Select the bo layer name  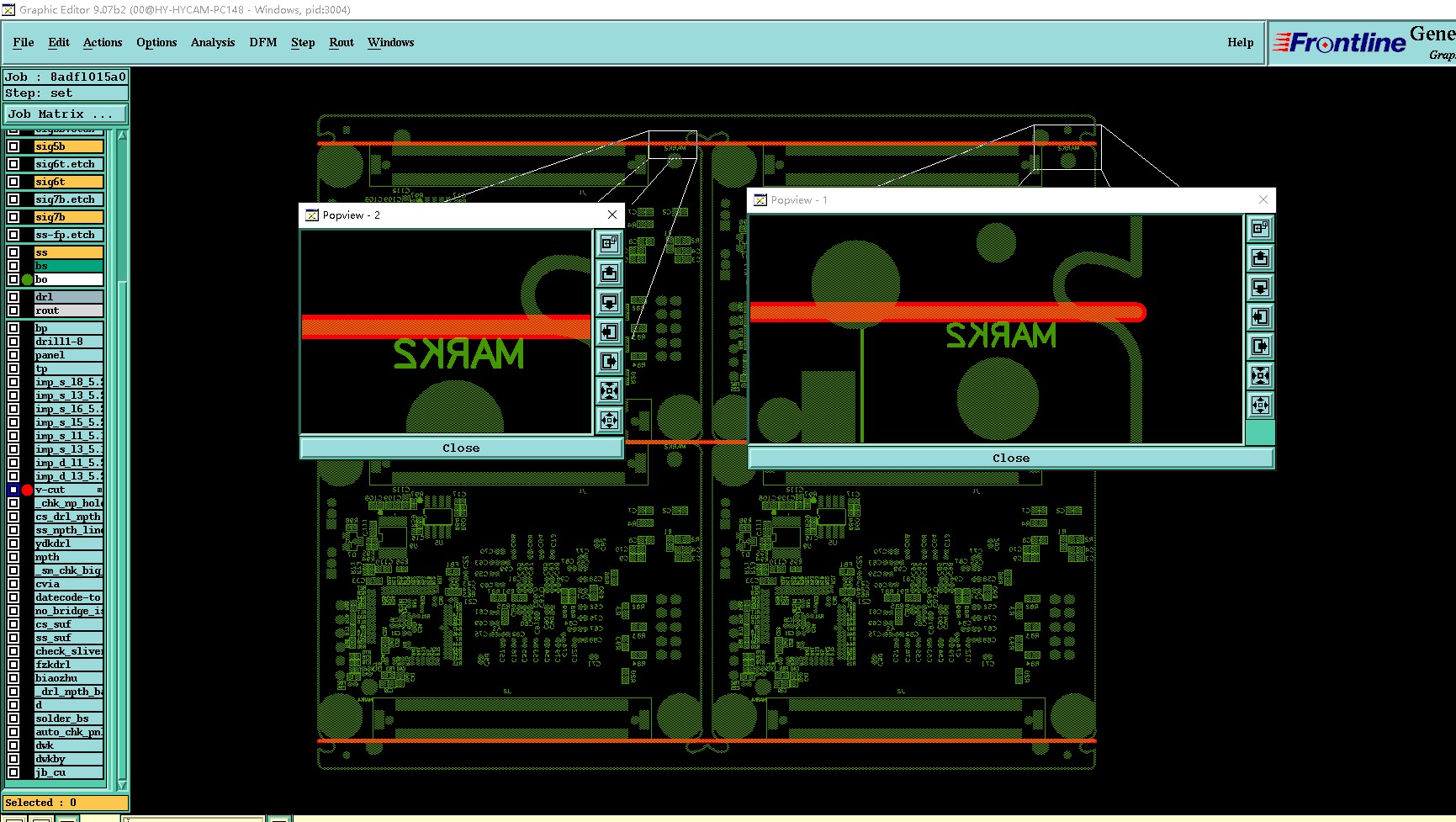[68, 279]
